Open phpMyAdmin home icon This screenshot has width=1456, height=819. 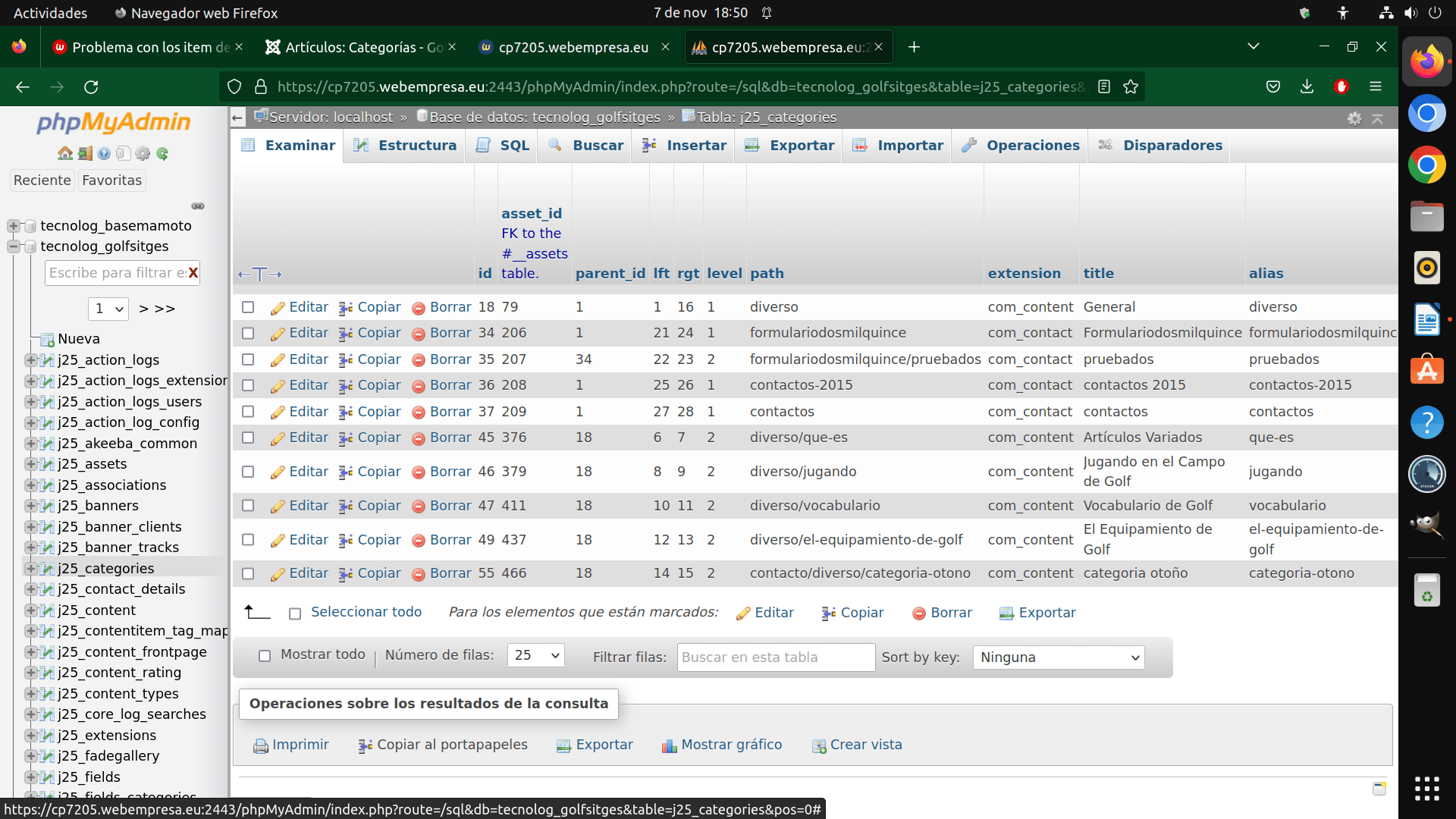65,153
